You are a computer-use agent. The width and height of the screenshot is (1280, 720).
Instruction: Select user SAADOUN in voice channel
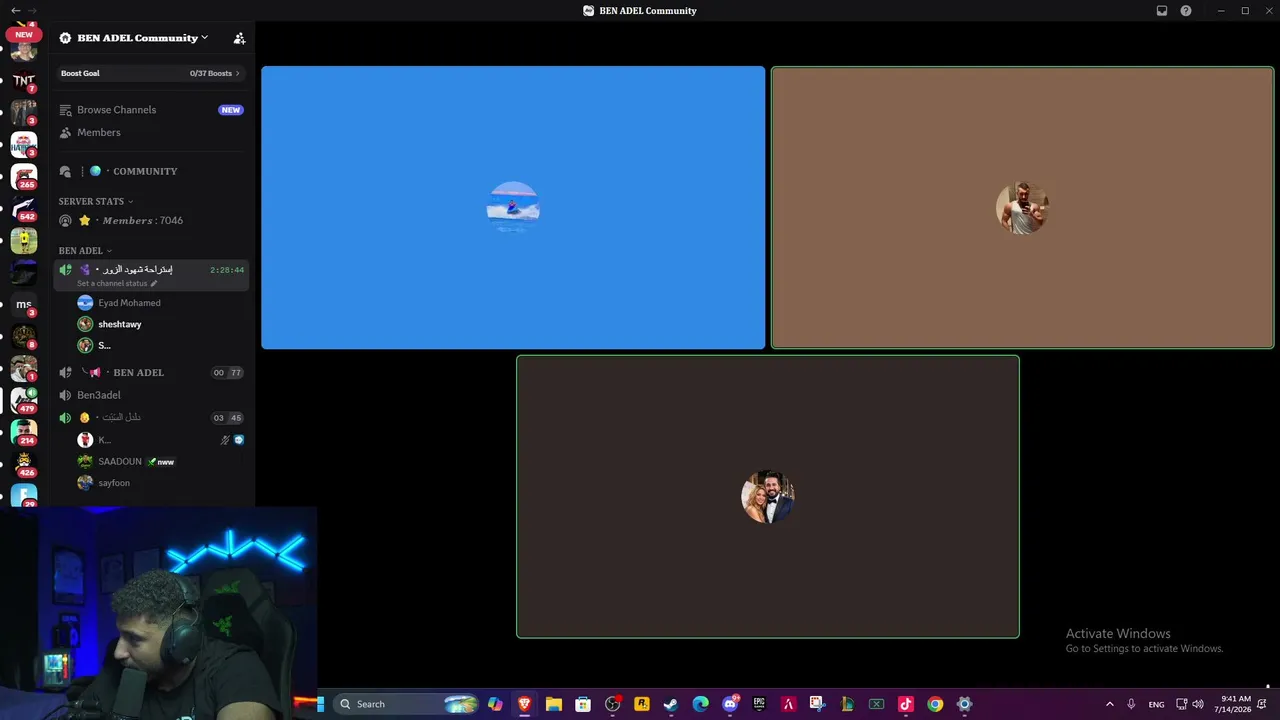click(x=160, y=461)
